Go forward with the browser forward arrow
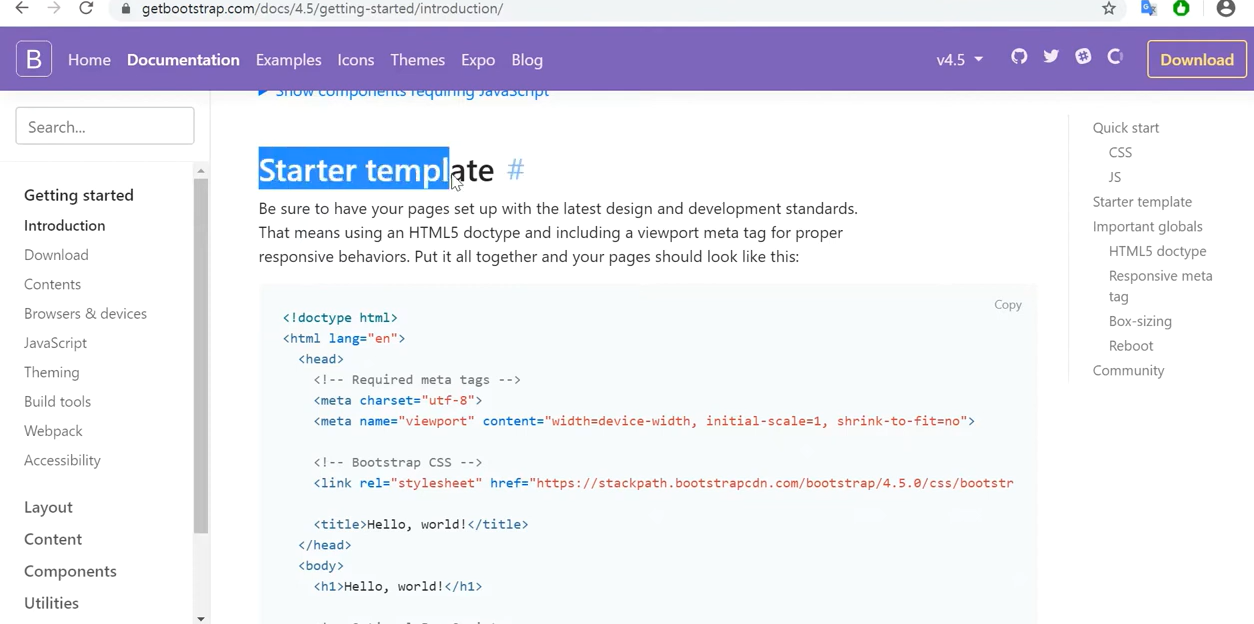This screenshot has width=1254, height=624. [x=54, y=9]
